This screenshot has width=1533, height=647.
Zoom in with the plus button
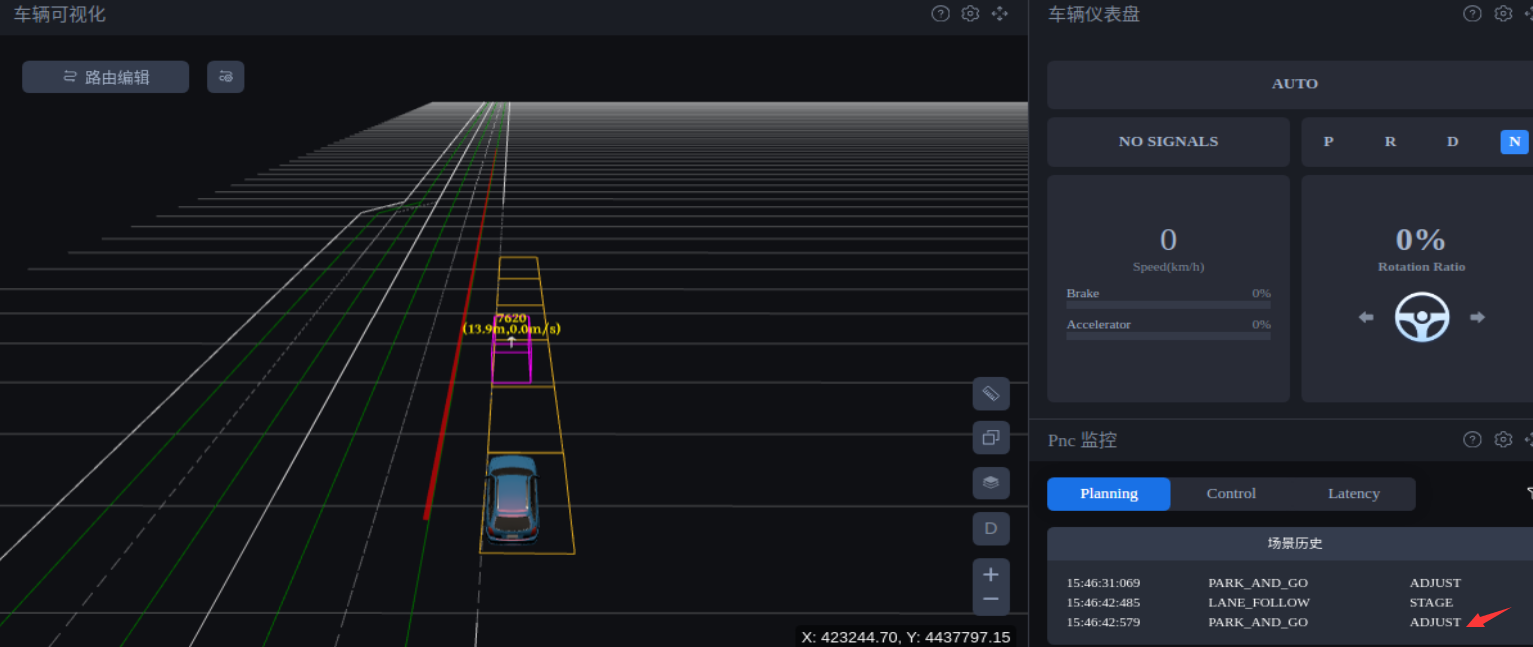[991, 575]
